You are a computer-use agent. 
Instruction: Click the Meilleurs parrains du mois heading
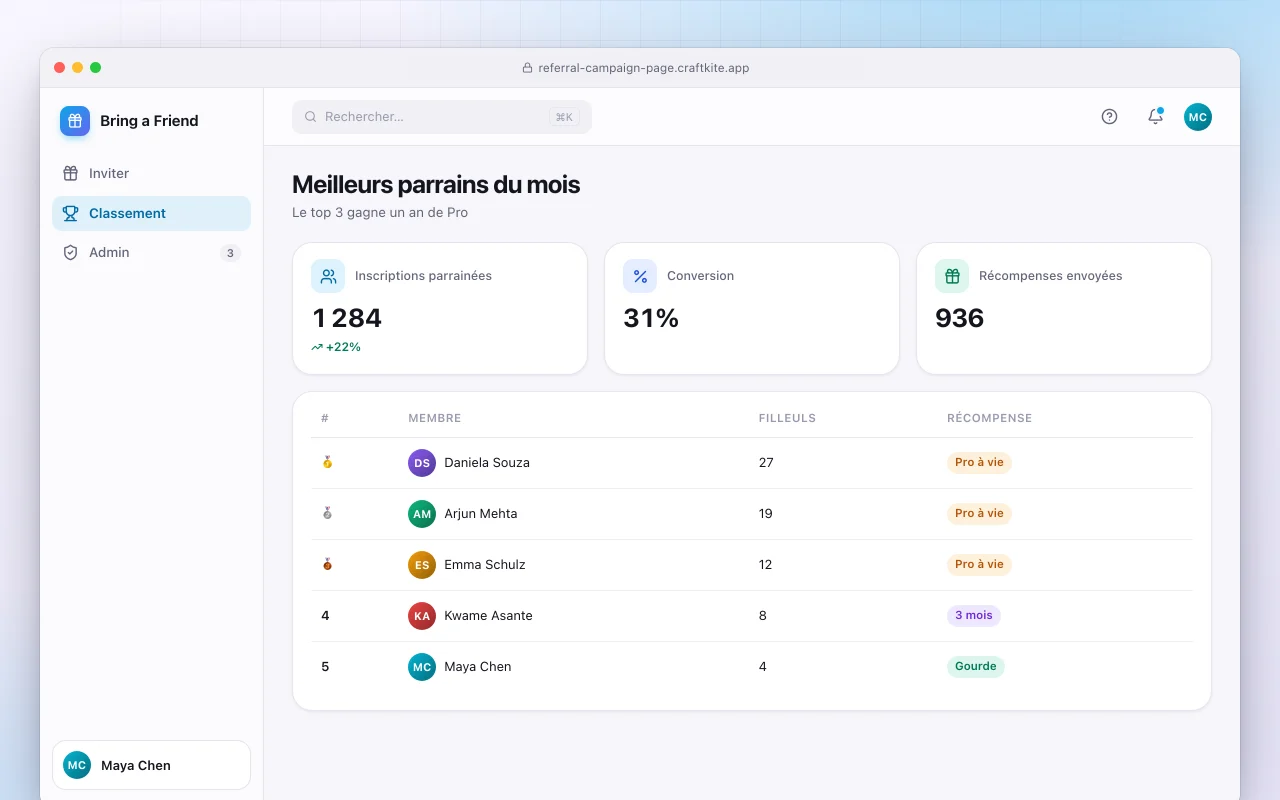[x=436, y=185]
